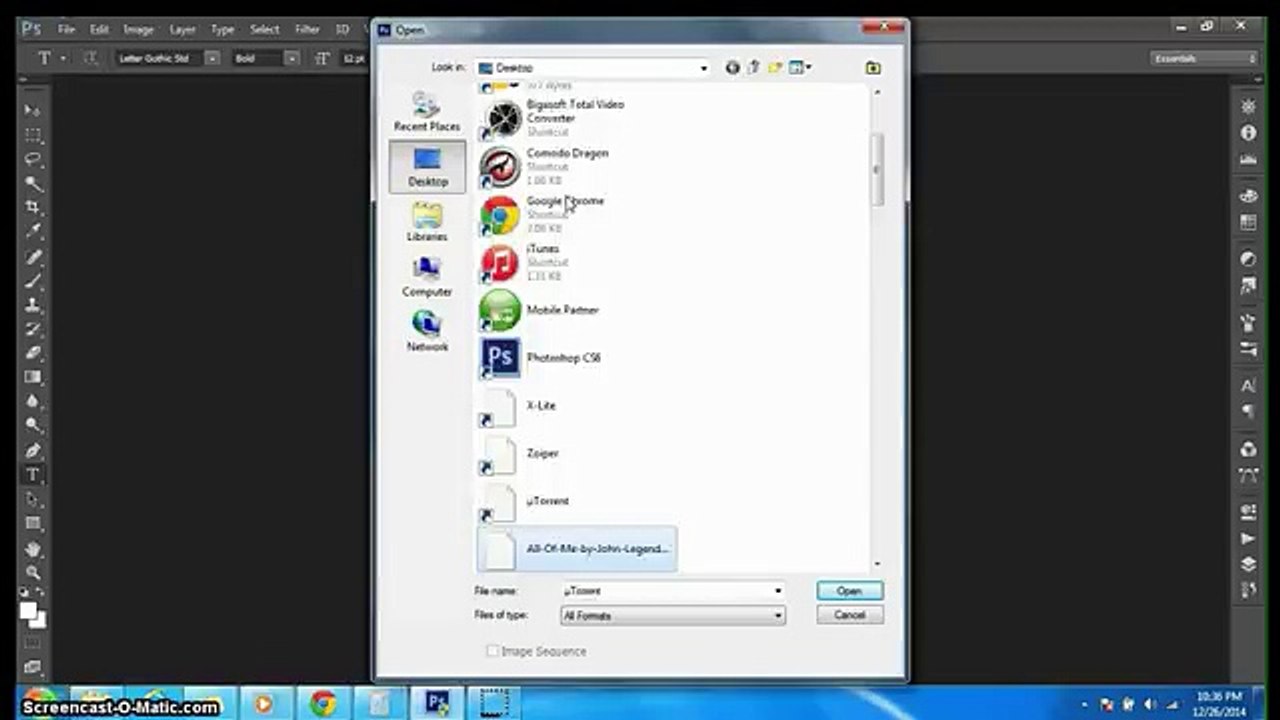Select the Blur tool

(33, 401)
